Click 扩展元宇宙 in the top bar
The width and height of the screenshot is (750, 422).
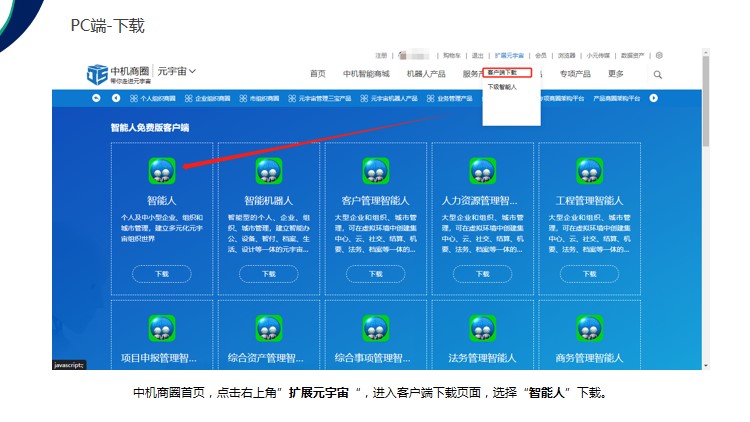click(509, 56)
